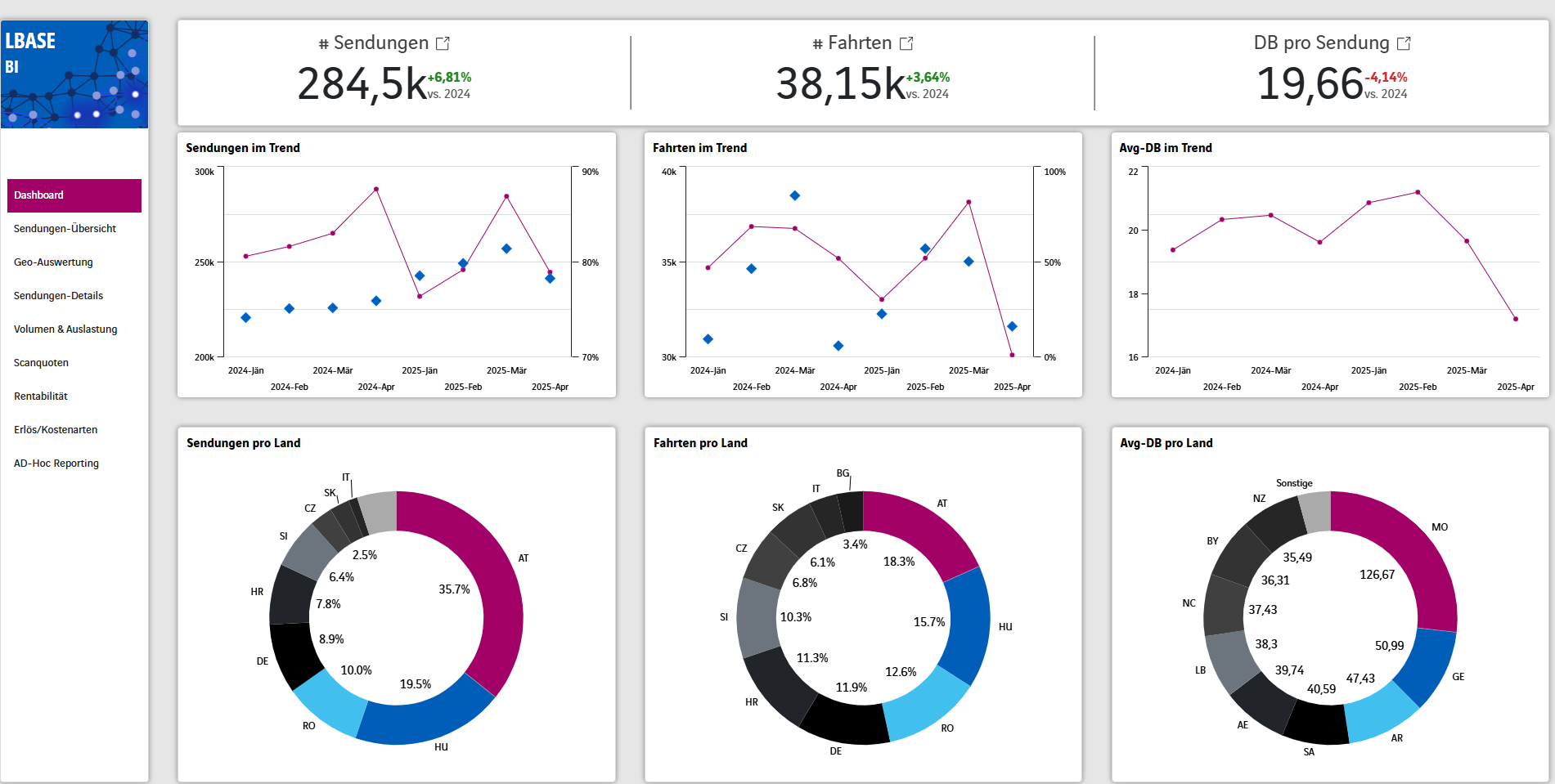Screen dimensions: 1555x784
Task: Click the Sendungen im Trend chart title
Action: pyautogui.click(x=243, y=148)
